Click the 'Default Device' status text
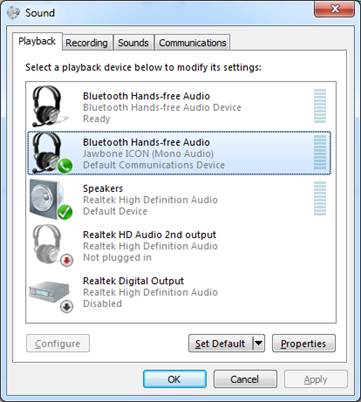This screenshot has width=361, height=402. [115, 211]
